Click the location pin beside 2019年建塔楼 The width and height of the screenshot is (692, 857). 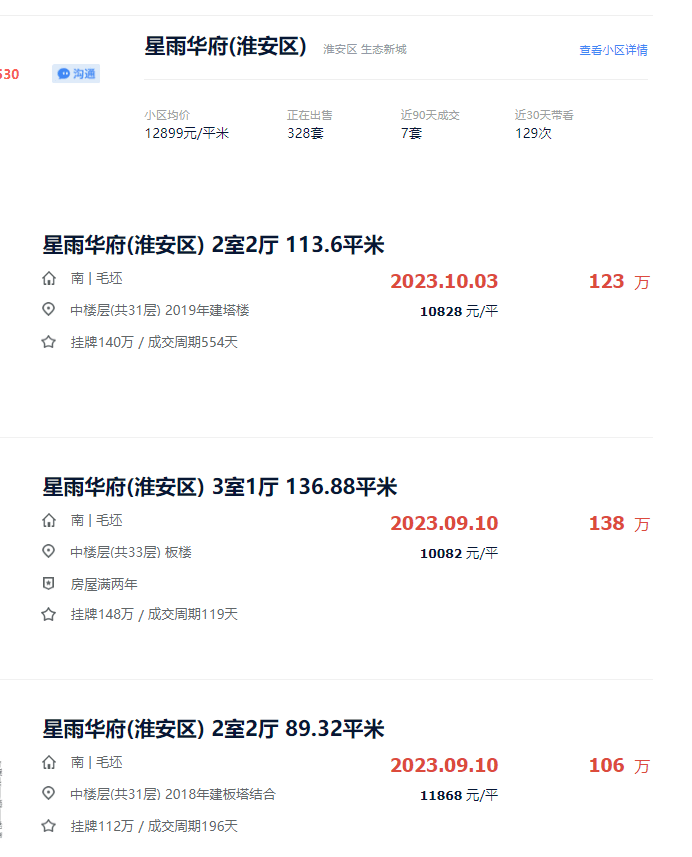point(49,310)
